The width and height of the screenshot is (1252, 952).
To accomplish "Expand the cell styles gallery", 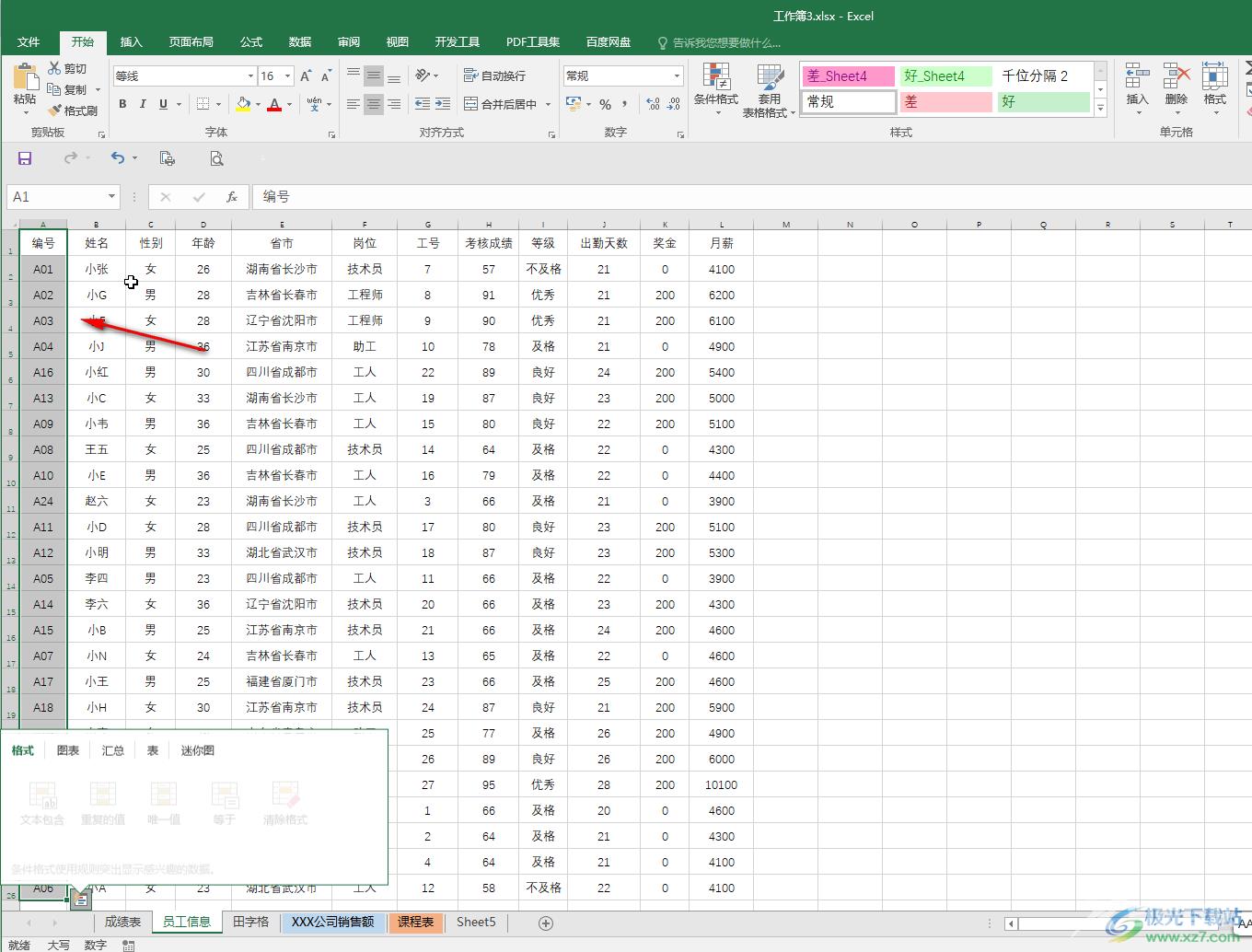I will pyautogui.click(x=1100, y=107).
